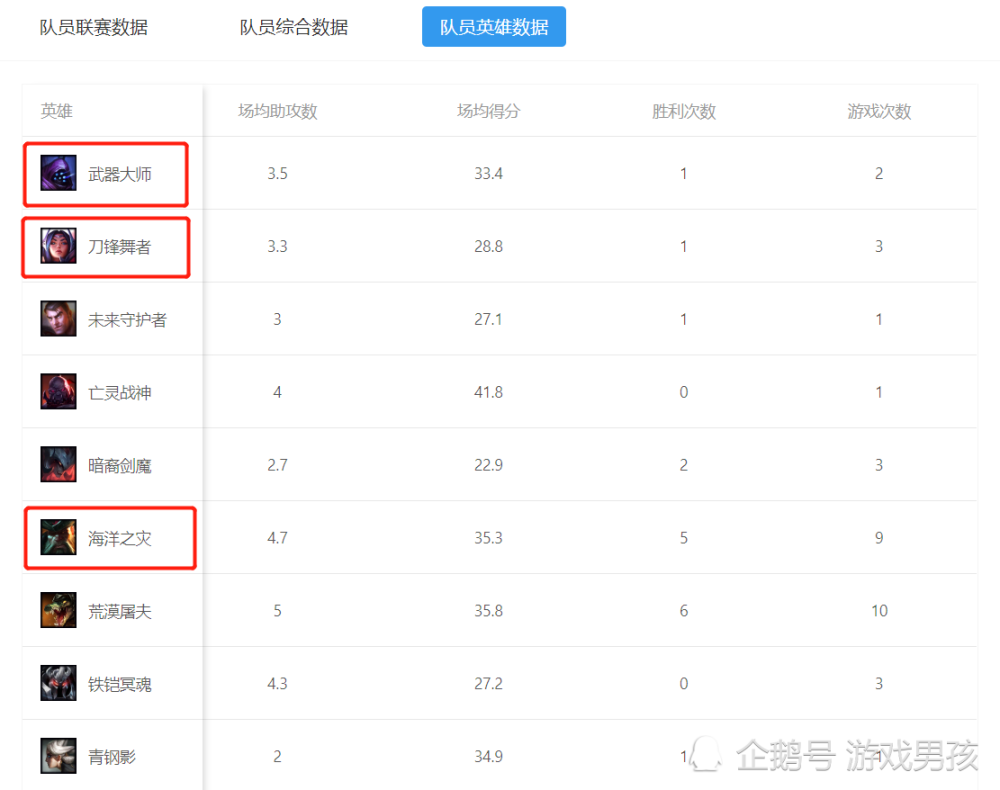Select the highlighted 队员英雄数据 tab

pos(494,27)
